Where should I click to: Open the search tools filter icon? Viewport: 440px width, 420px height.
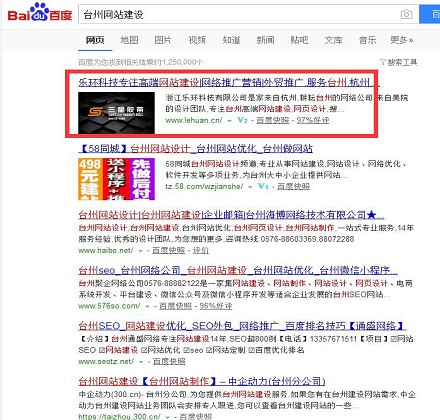(382, 62)
